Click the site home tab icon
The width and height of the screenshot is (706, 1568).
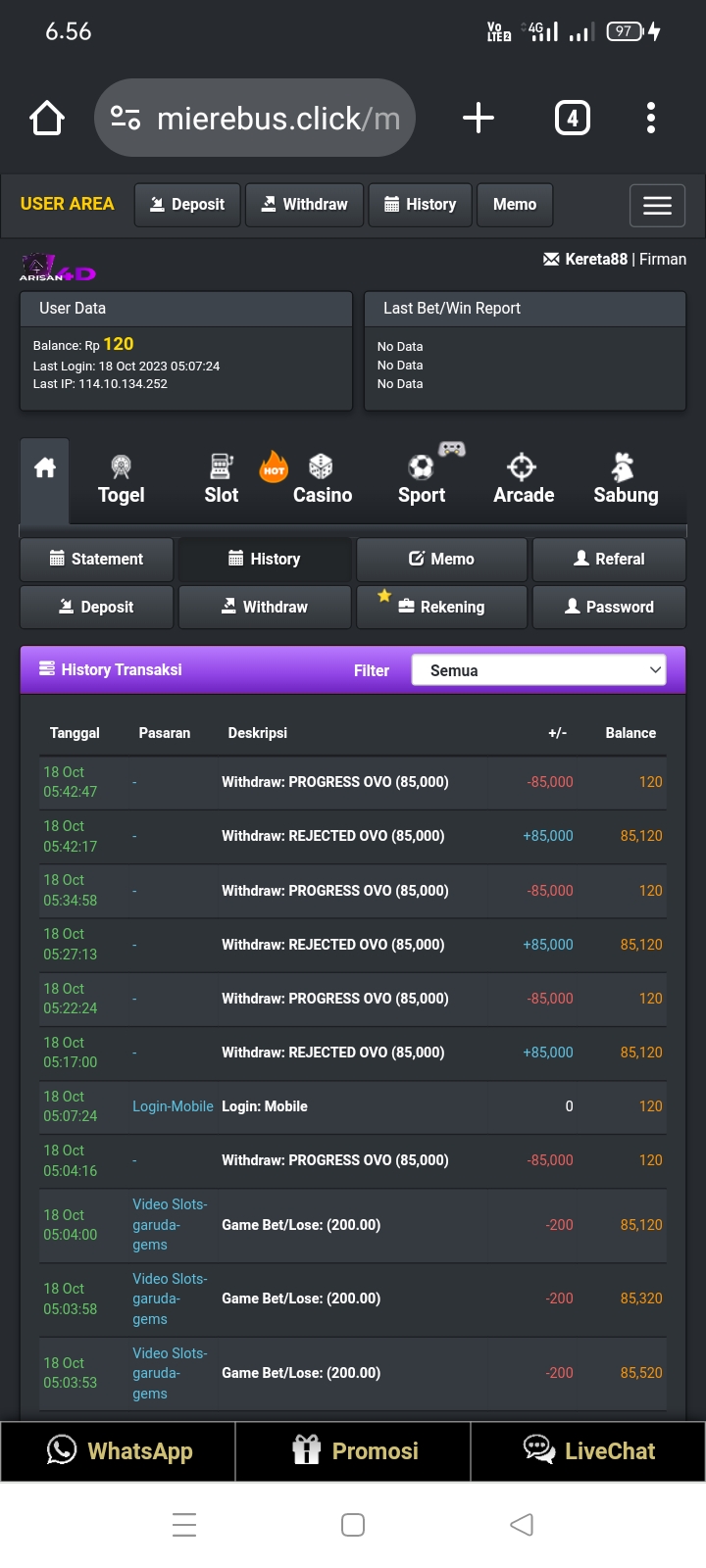[x=45, y=468]
